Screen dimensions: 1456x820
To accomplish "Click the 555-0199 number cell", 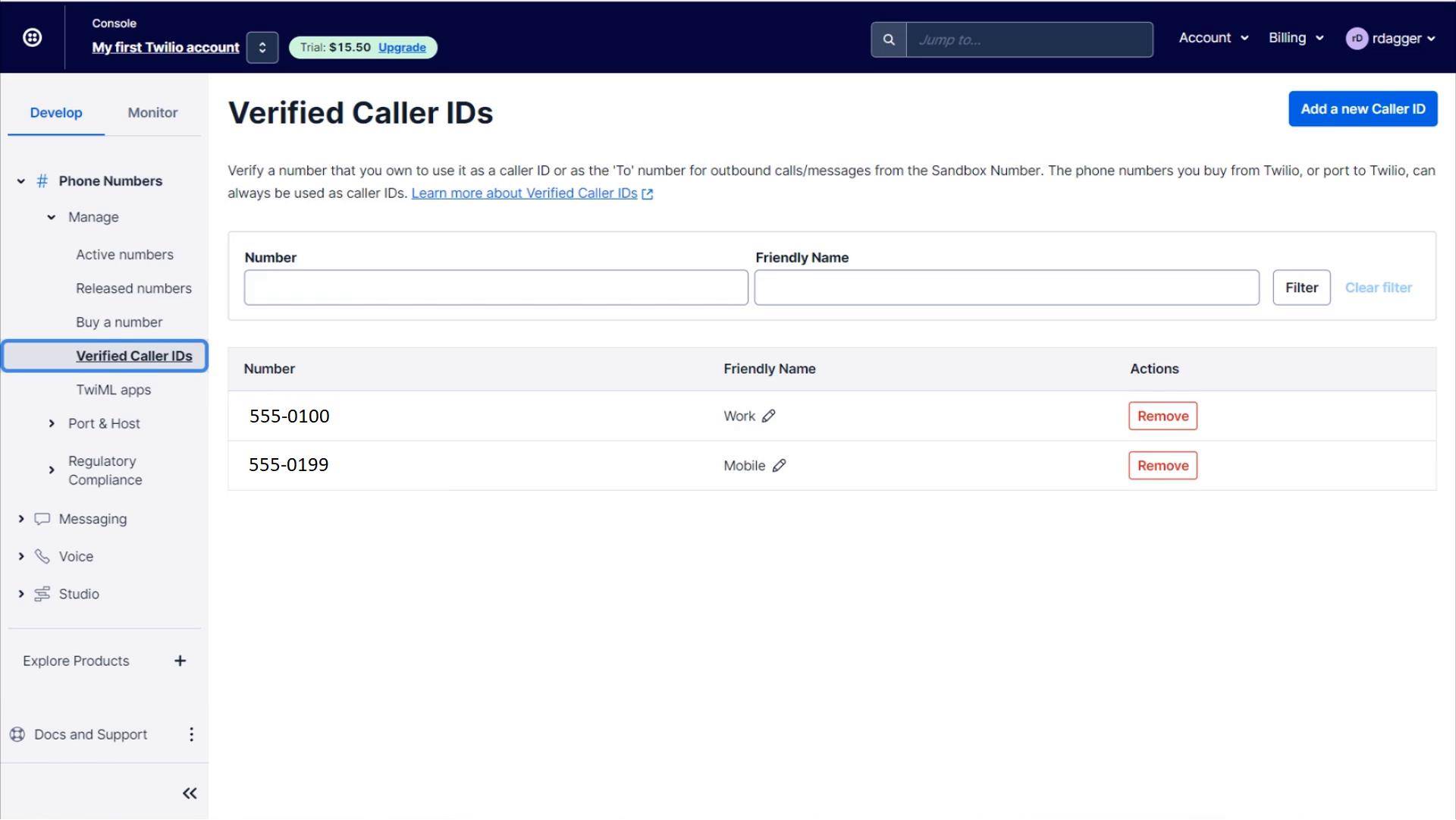I will [288, 465].
